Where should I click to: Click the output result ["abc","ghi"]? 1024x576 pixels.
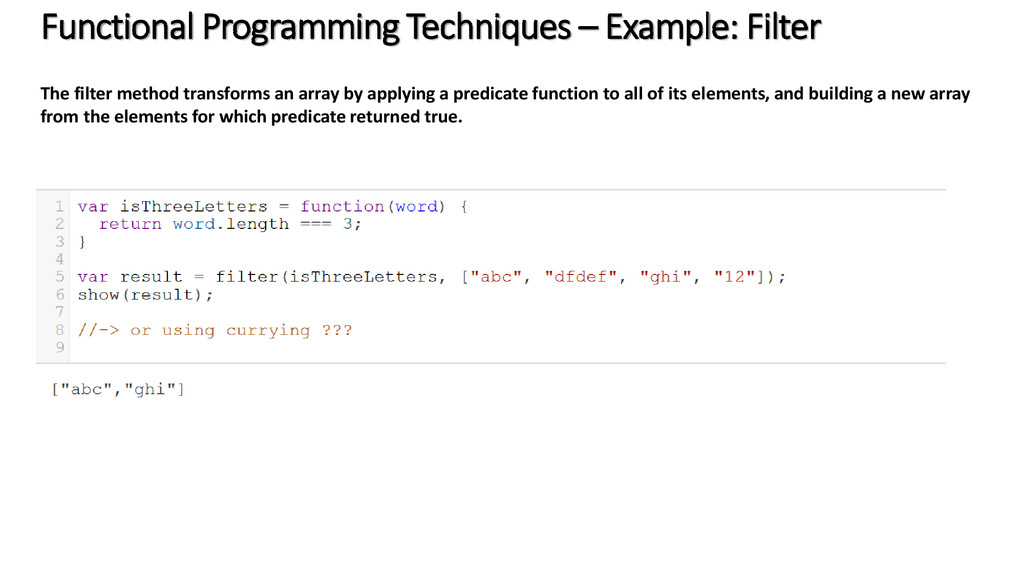coord(118,390)
